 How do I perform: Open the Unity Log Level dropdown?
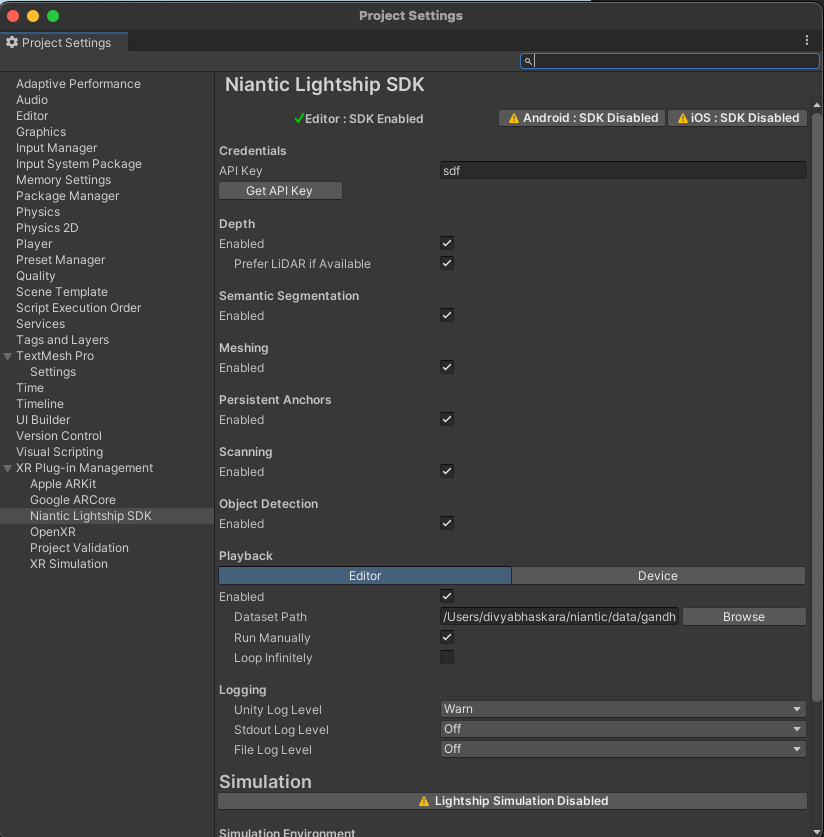(x=623, y=709)
